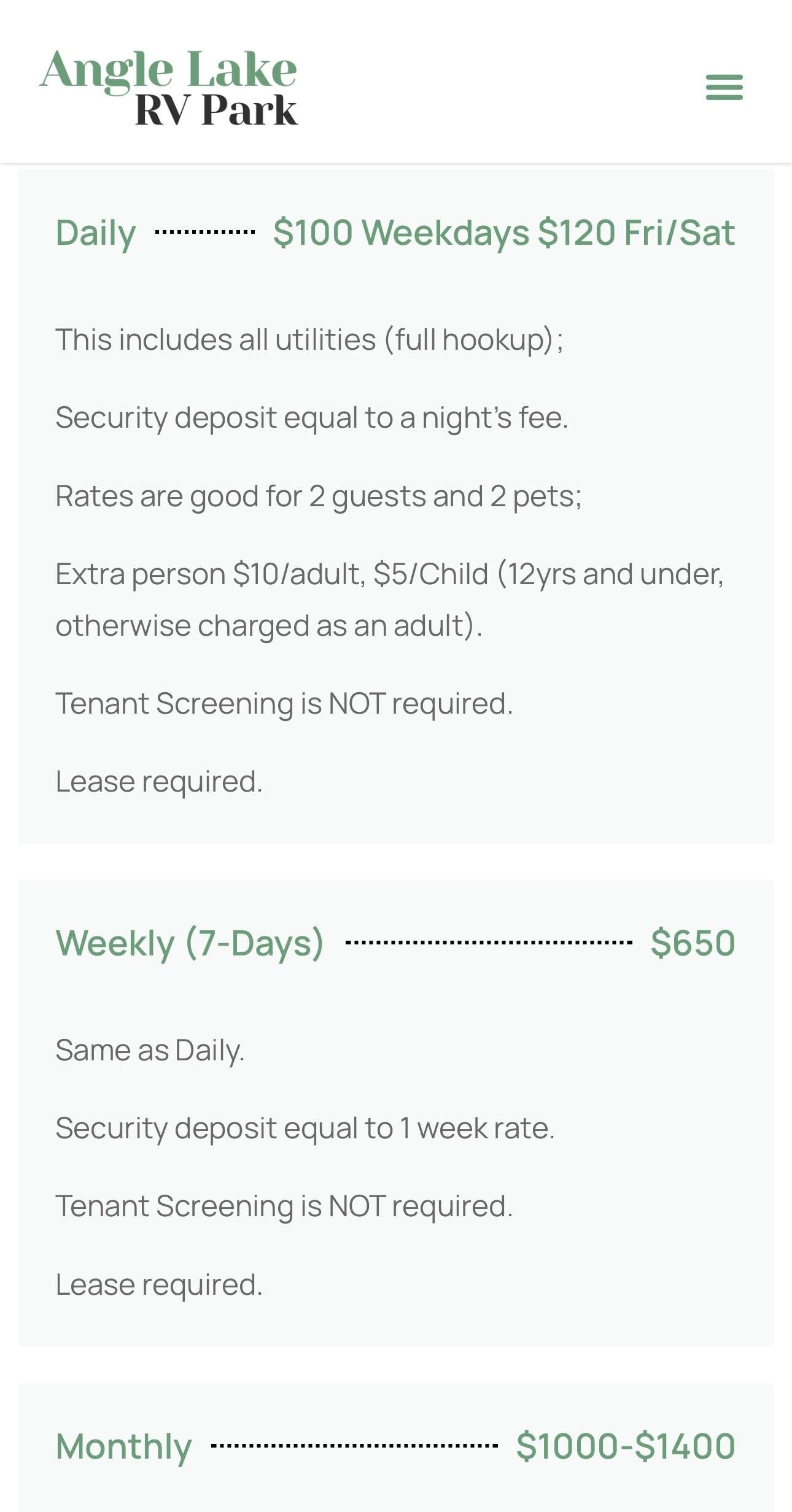This screenshot has height=1512, width=792.
Task: Click Weekly section's Lease required text
Action: point(159,1284)
